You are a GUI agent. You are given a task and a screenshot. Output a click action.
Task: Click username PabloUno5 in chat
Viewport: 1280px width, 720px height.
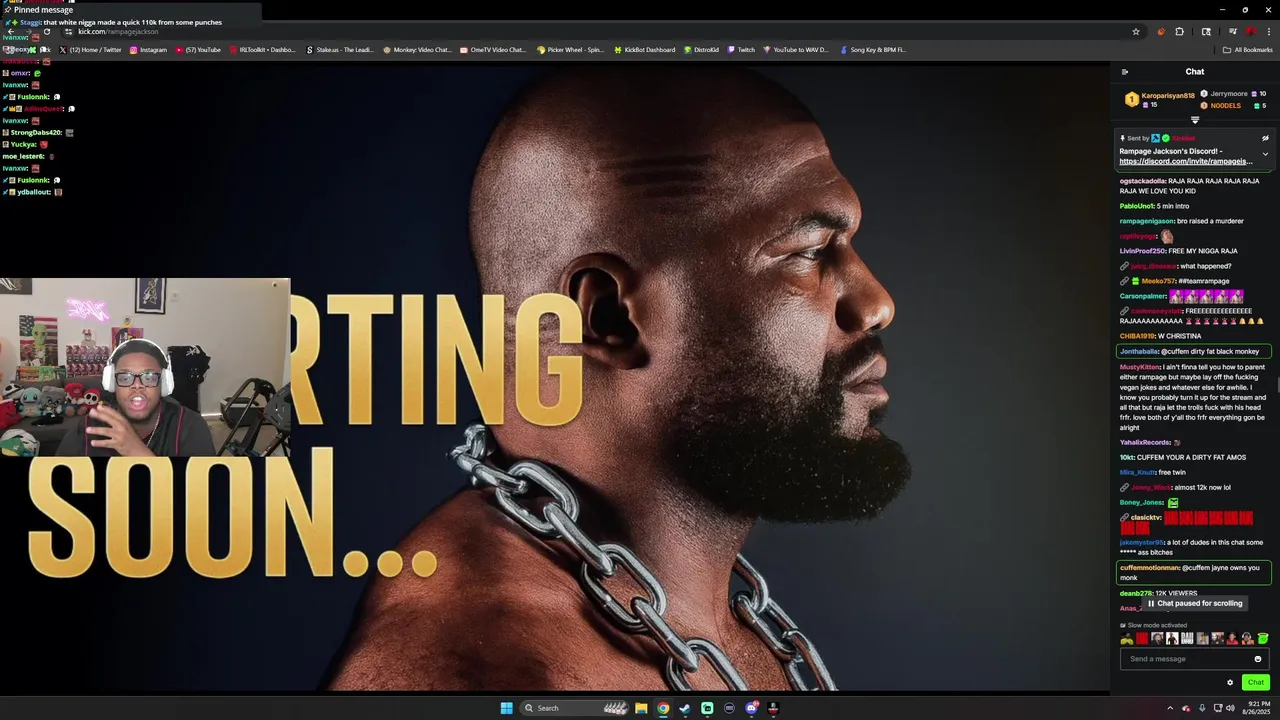pyautogui.click(x=1138, y=206)
